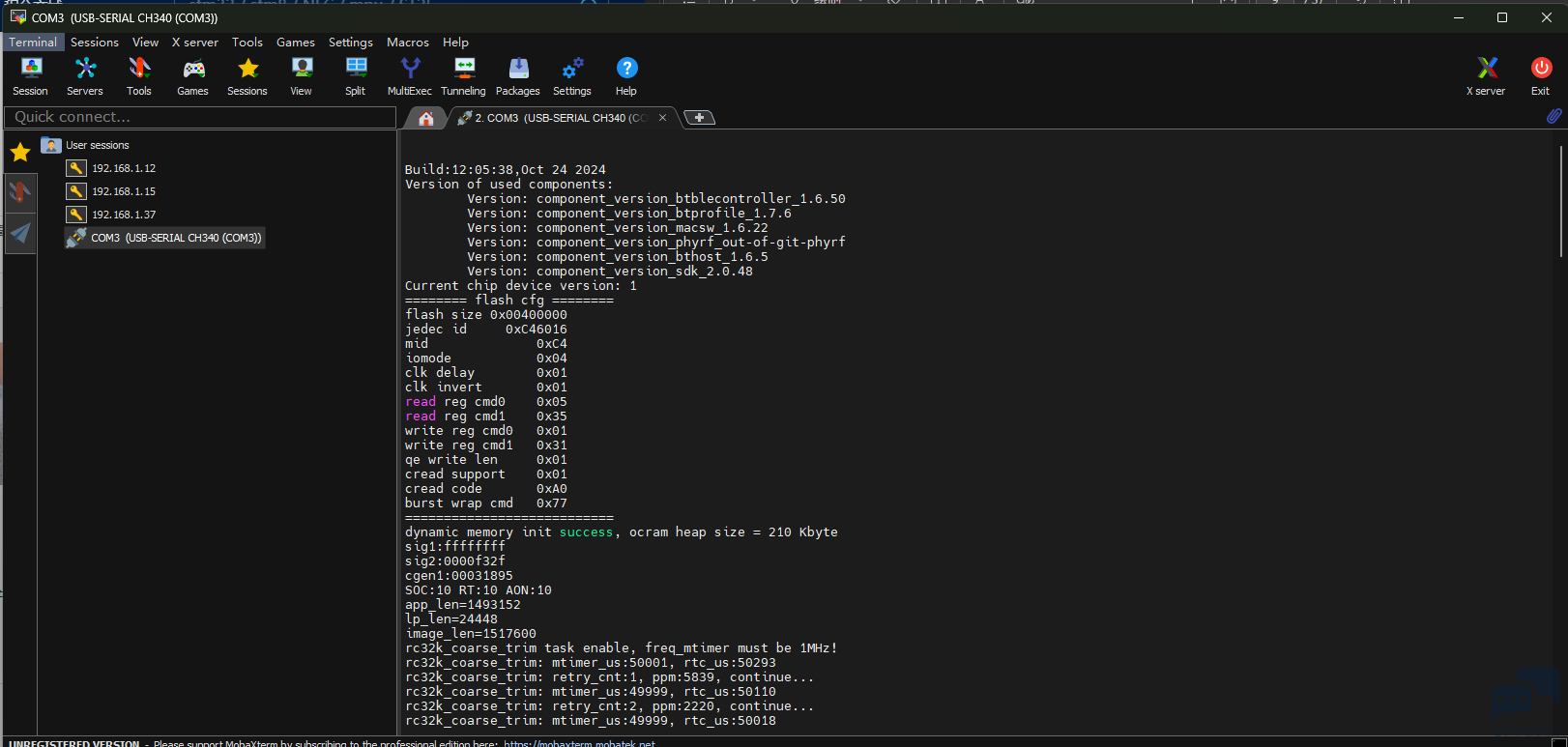The image size is (1568, 747).
Task: Collapse the User sessions folder
Action: point(52,145)
